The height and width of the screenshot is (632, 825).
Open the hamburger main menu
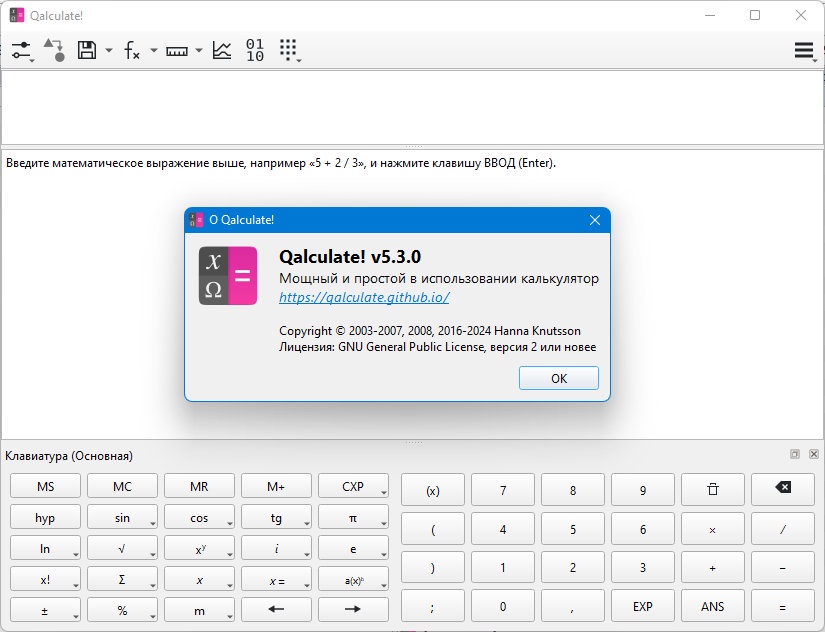pyautogui.click(x=804, y=51)
